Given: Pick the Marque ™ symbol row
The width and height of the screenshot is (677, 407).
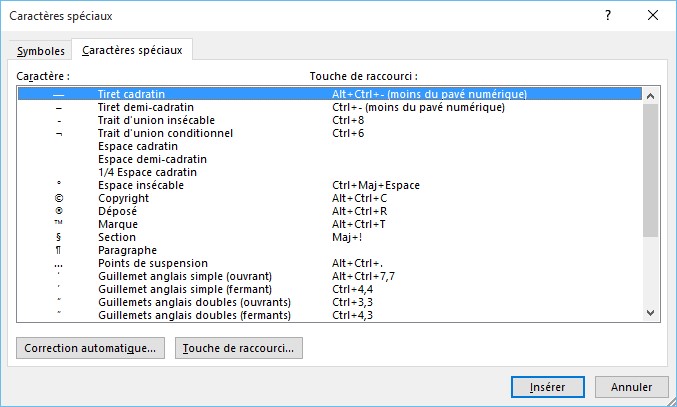Looking at the screenshot, I should click(118, 224).
